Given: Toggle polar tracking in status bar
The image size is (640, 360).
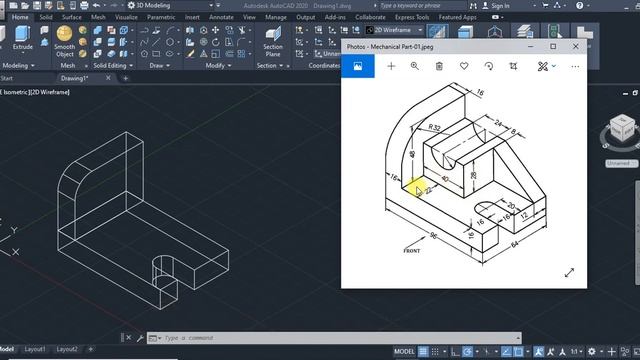Looking at the screenshot, I should click(468, 351).
